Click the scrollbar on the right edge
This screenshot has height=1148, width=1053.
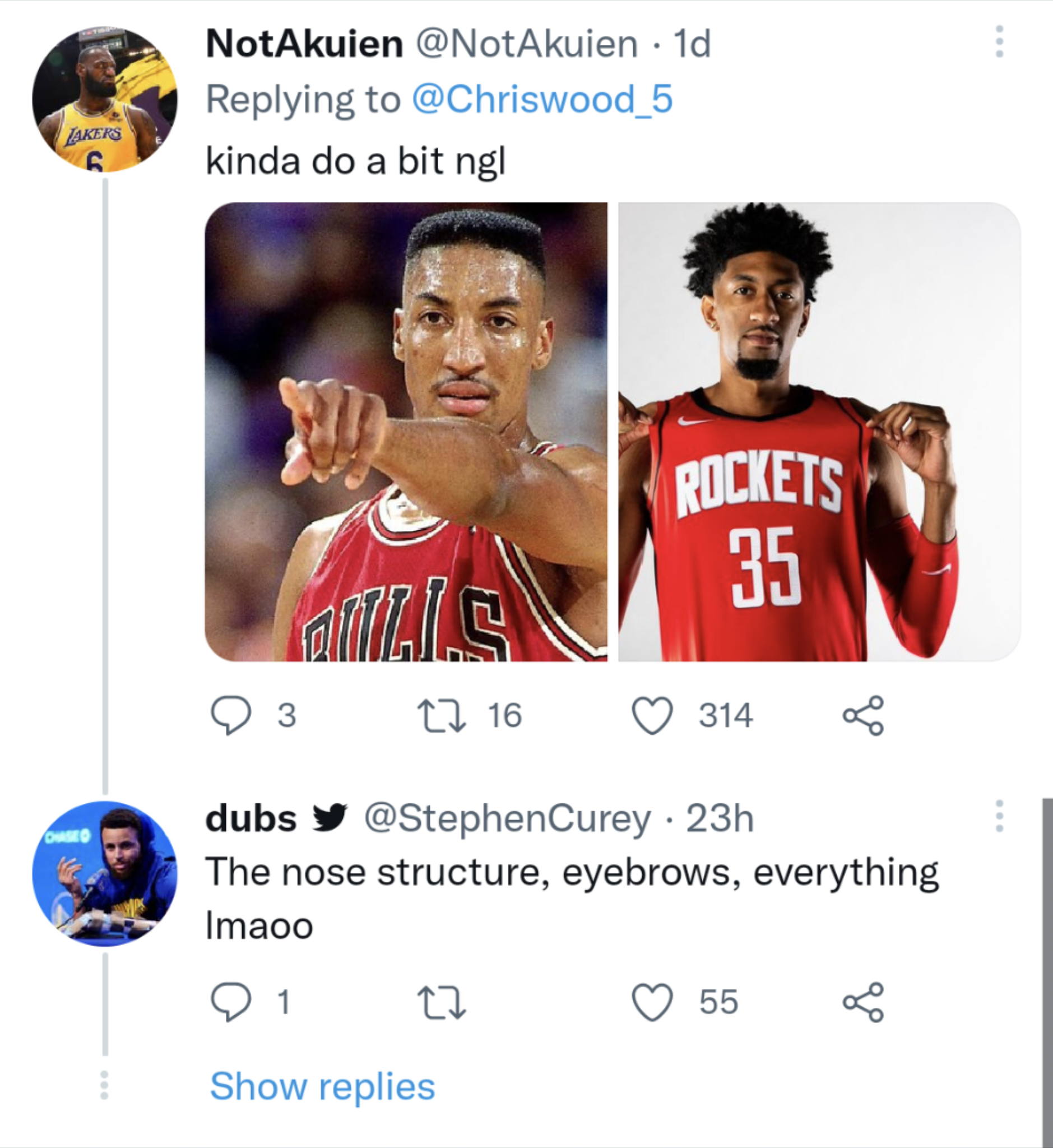[x=1047, y=969]
